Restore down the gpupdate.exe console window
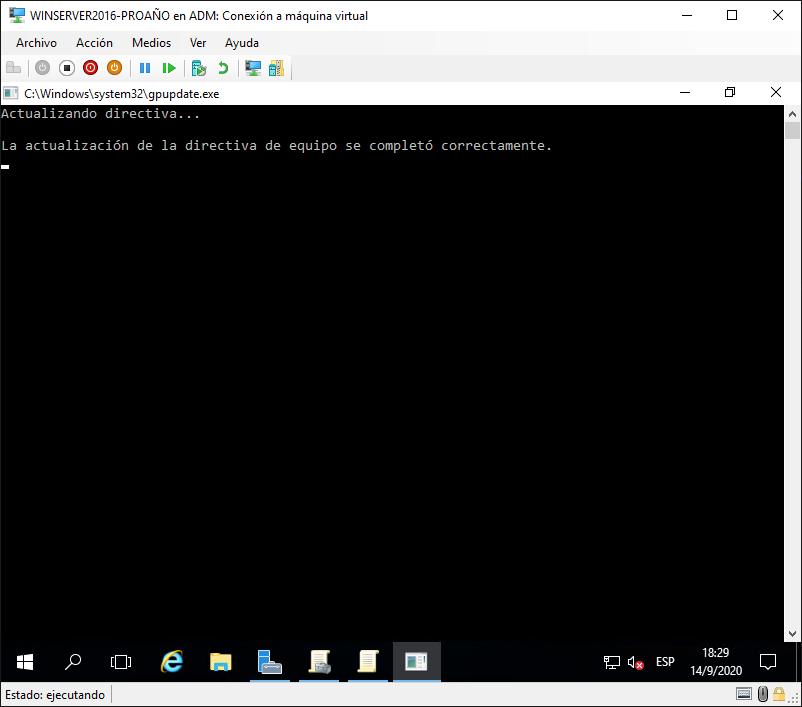This screenshot has height=707, width=802. click(x=730, y=93)
